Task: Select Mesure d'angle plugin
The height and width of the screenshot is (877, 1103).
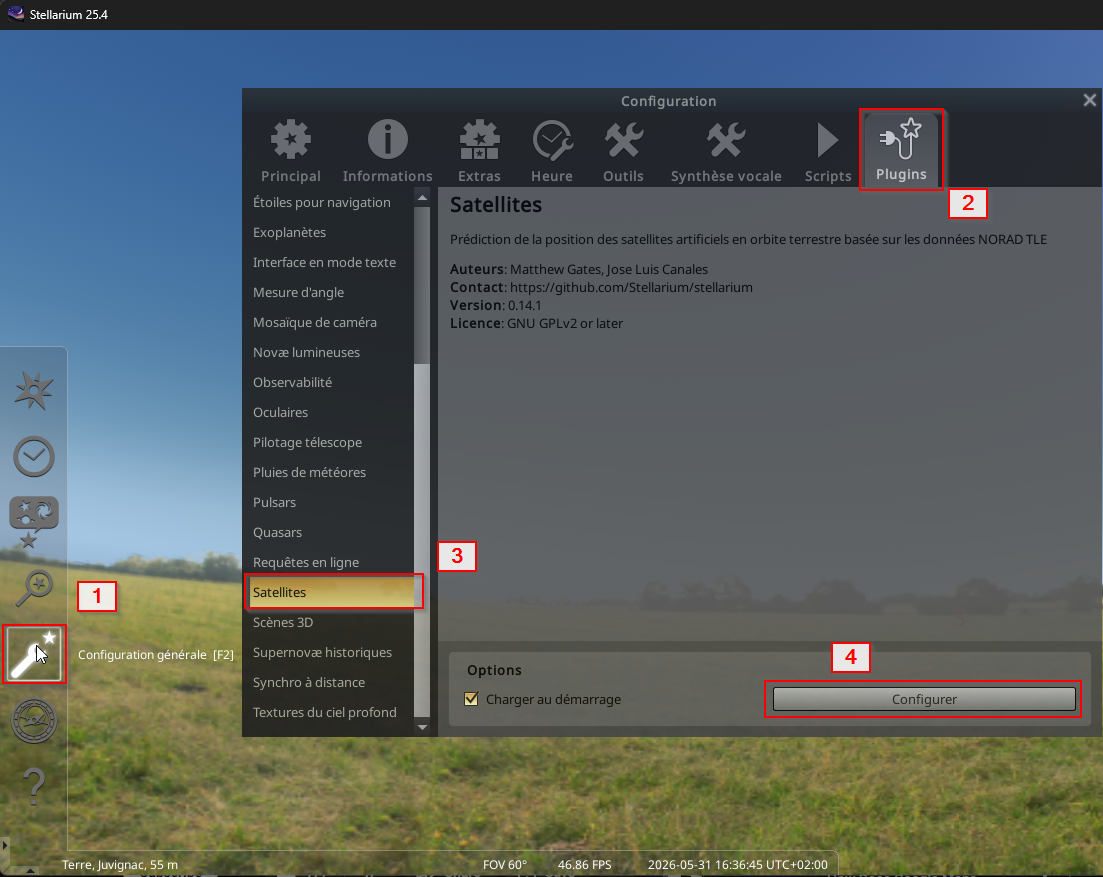Action: 329,293
